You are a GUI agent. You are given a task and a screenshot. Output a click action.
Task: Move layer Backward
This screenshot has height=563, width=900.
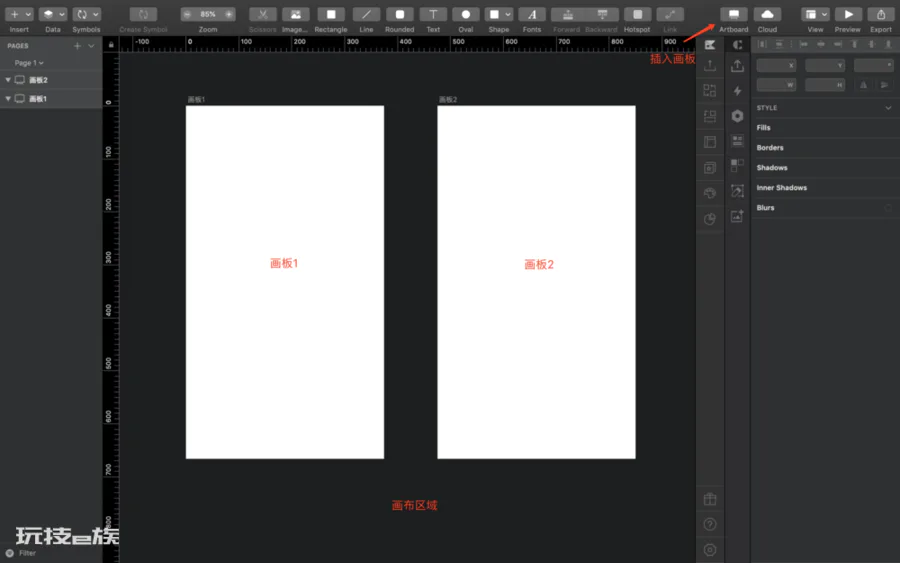pyautogui.click(x=602, y=14)
